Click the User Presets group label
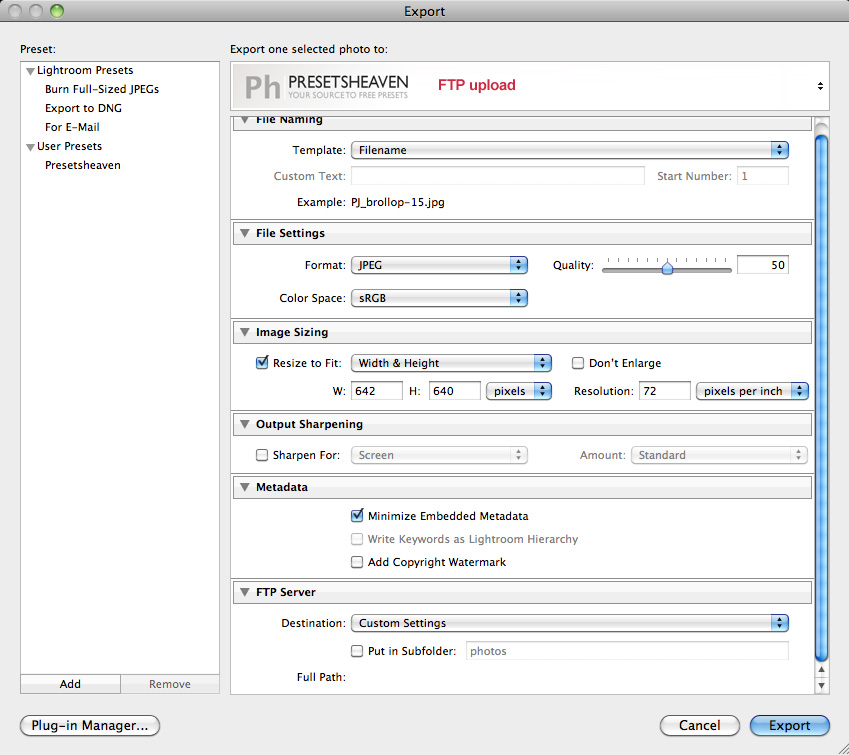 tap(69, 146)
